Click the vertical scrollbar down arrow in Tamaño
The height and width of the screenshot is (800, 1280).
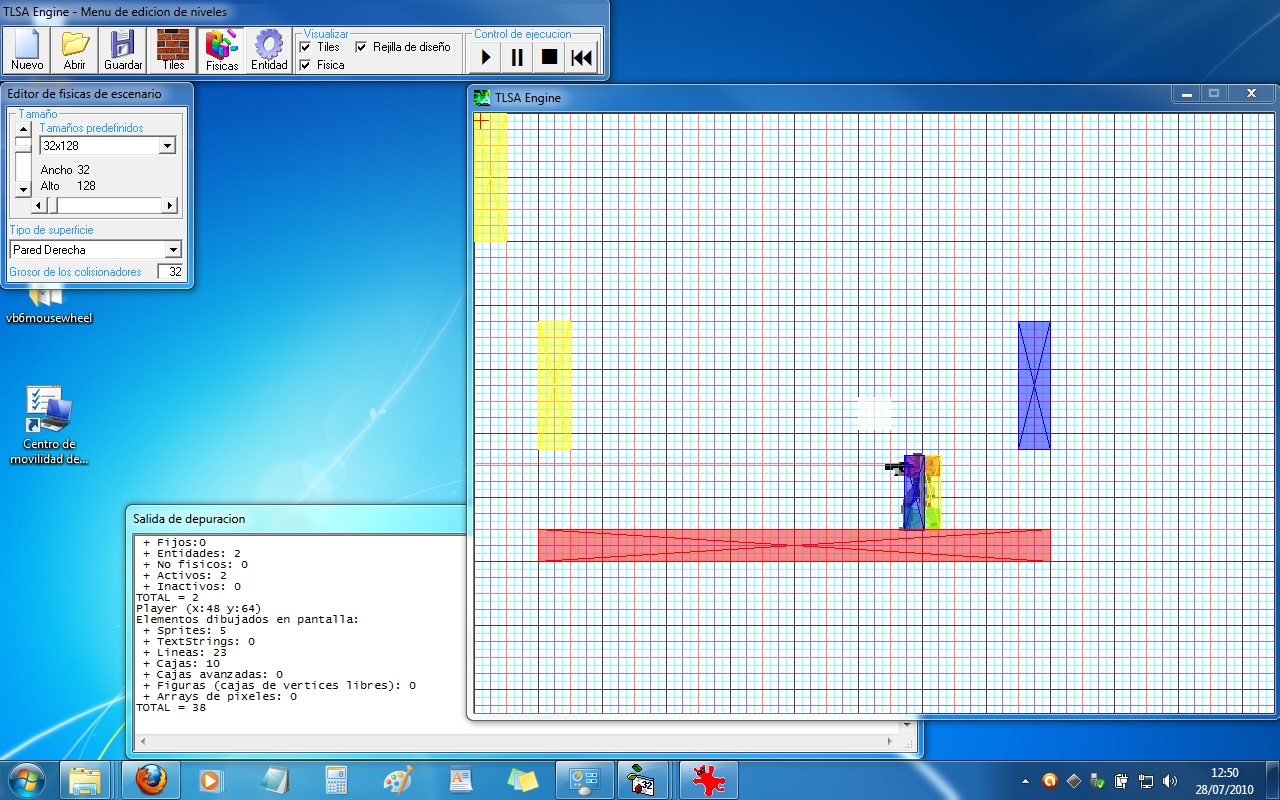pos(23,189)
